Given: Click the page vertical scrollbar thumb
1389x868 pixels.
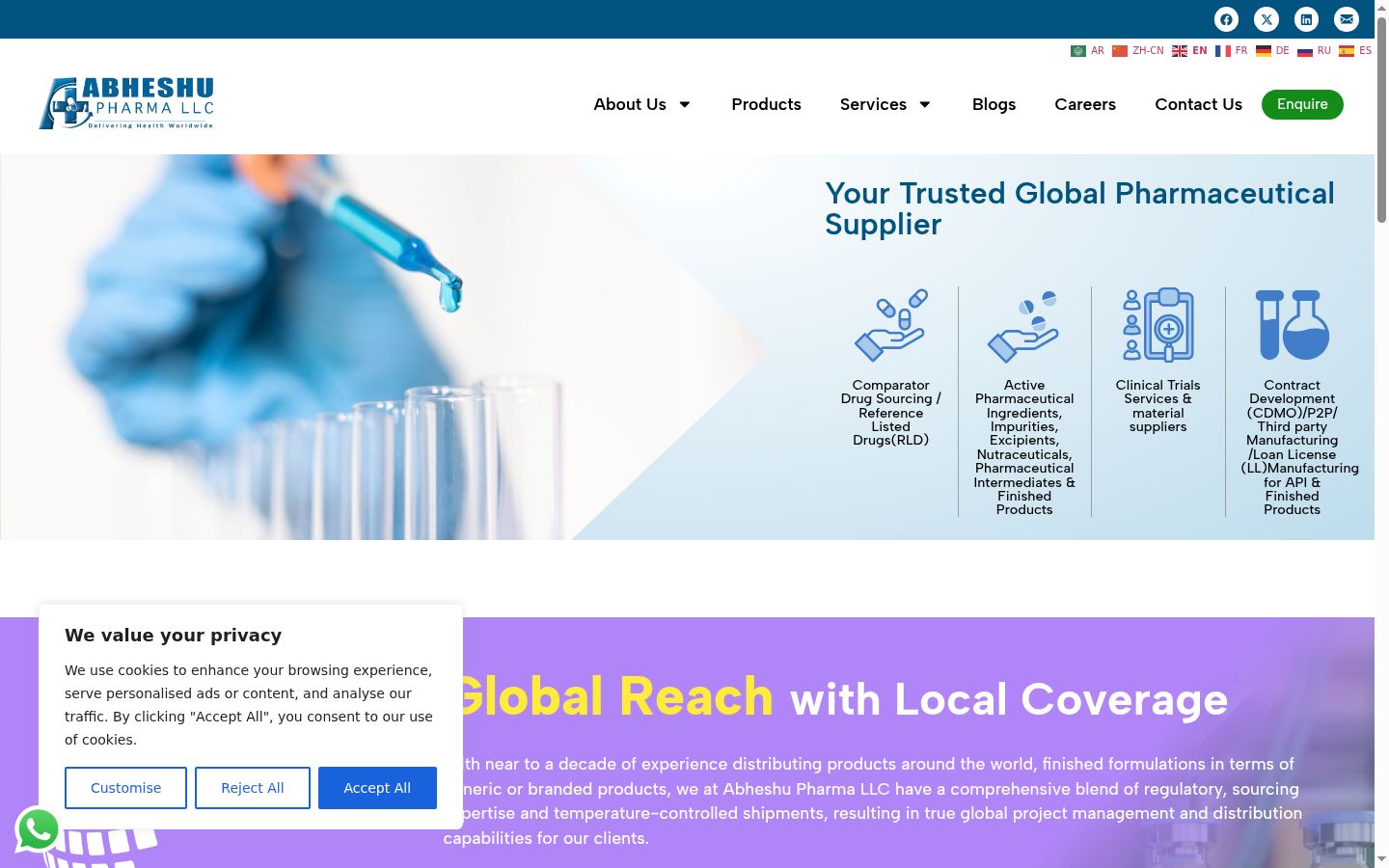Looking at the screenshot, I should tap(1381, 121).
